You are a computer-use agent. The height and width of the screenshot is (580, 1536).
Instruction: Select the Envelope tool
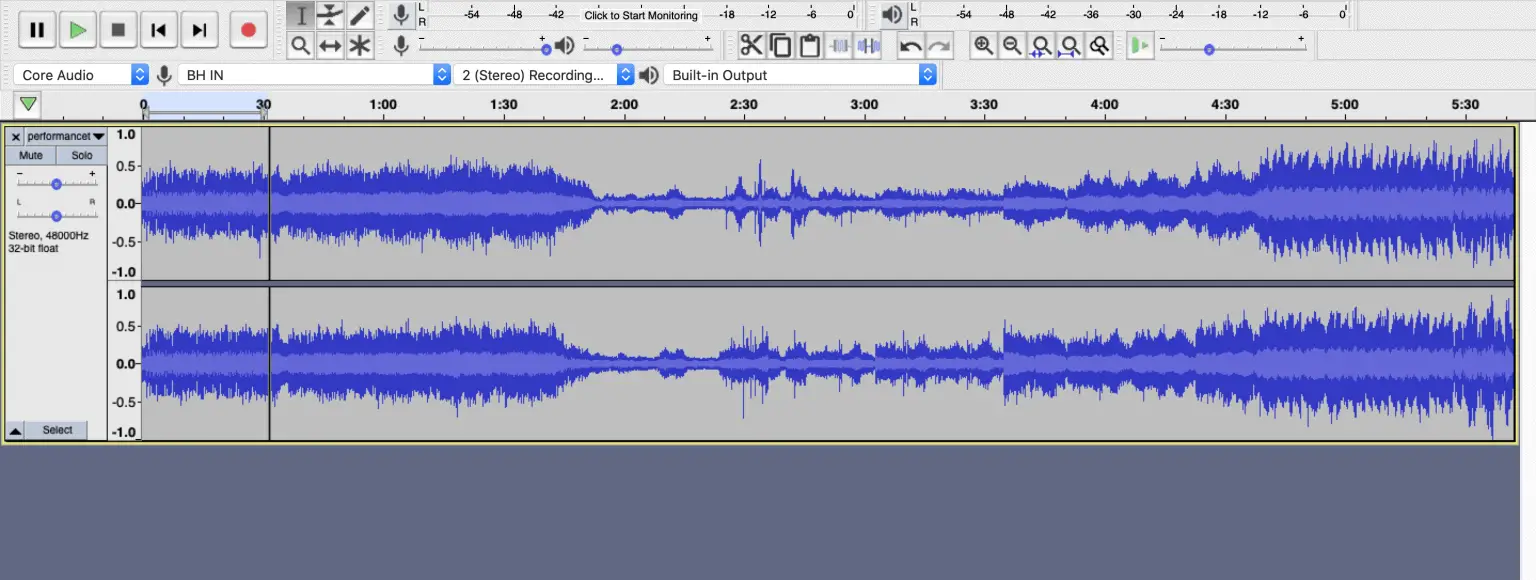pyautogui.click(x=330, y=14)
